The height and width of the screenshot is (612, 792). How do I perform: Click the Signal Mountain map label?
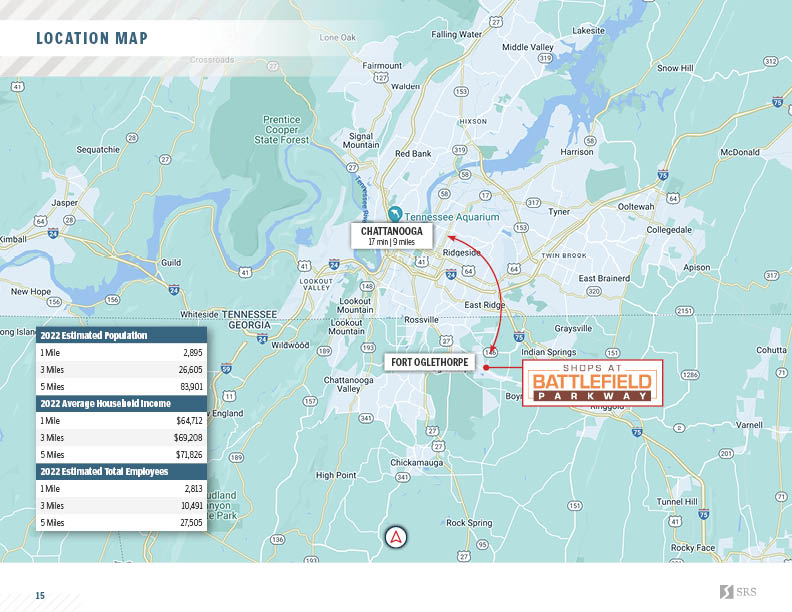coord(361,140)
